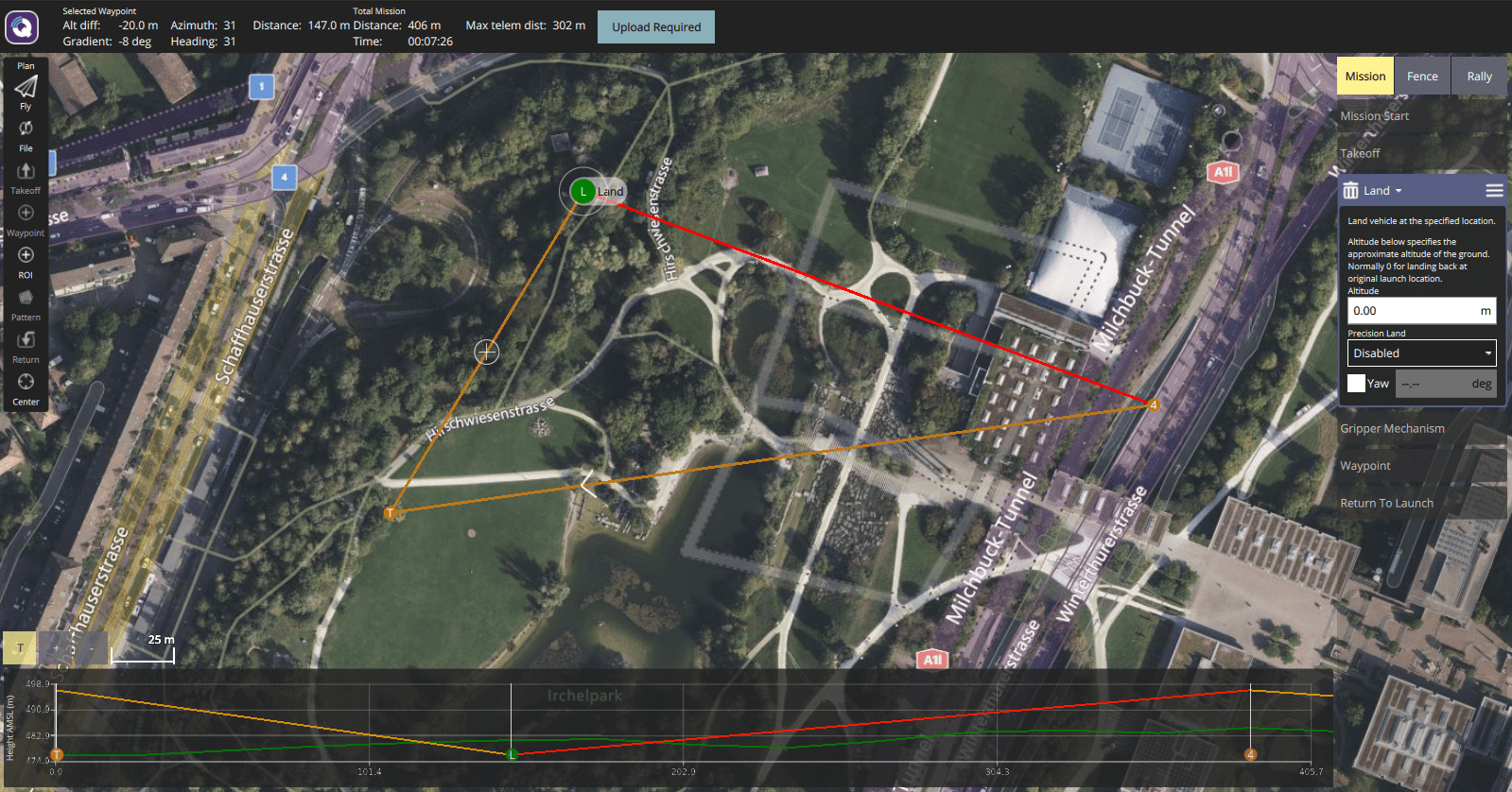This screenshot has width=1512, height=792.
Task: Toggle the terrain 'T' button near scale bar
Action: tap(20, 648)
